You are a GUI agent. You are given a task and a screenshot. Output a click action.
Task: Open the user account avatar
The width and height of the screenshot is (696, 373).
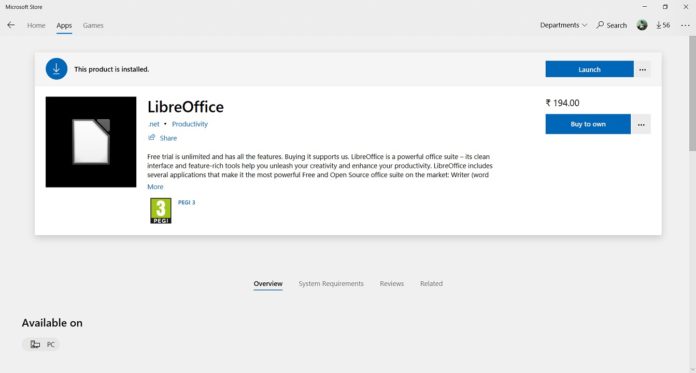642,25
